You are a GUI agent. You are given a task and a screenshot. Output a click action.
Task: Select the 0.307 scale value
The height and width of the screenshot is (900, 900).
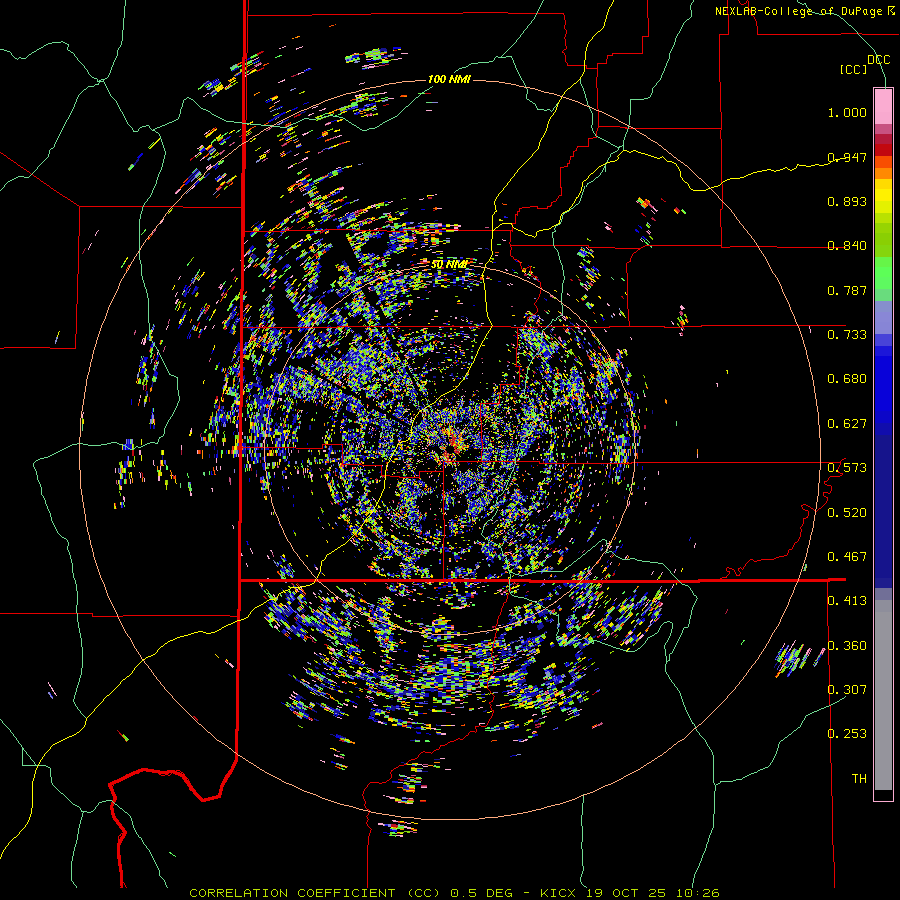(x=847, y=690)
